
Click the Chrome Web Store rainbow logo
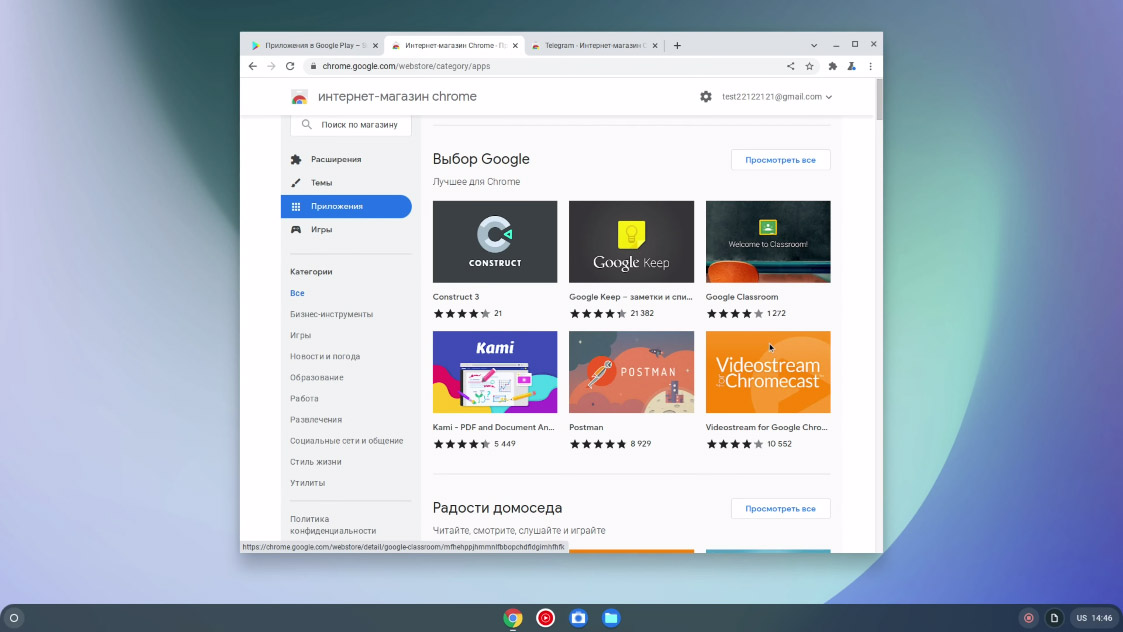click(x=299, y=97)
